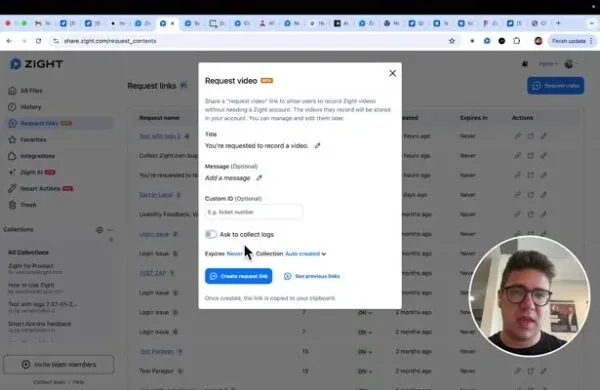This screenshot has width=600, height=390.
Task: Click pencil icon in Usability Feedback row
Action: (543, 214)
